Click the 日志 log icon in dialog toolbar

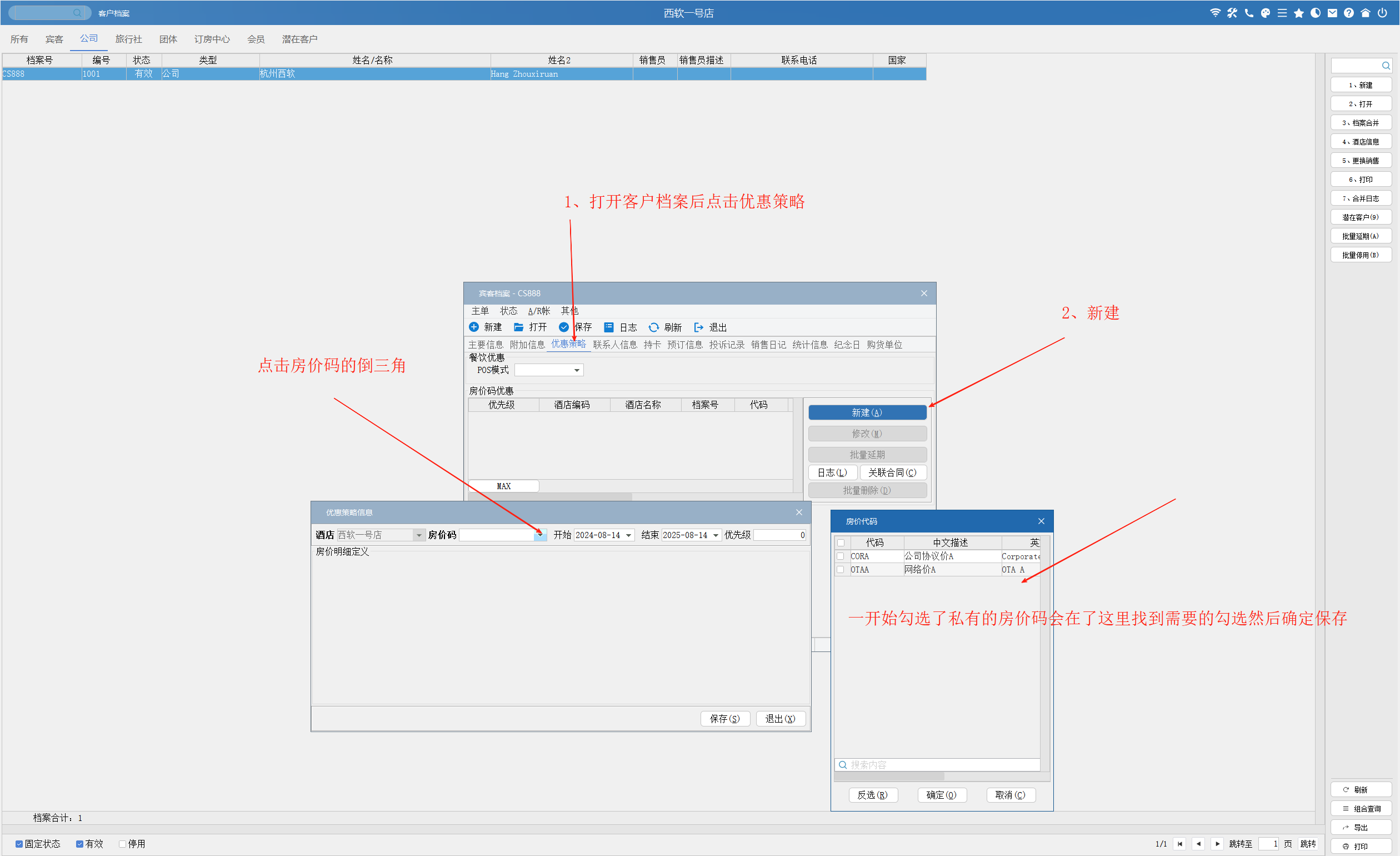[x=608, y=327]
